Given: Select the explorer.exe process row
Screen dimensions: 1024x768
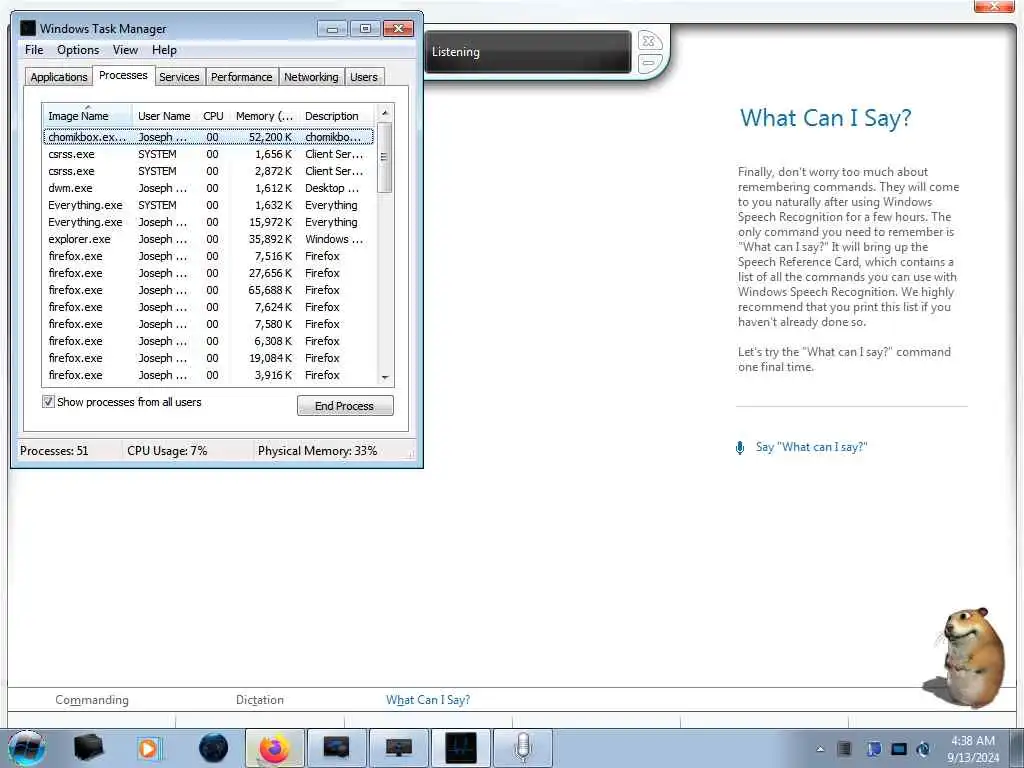Looking at the screenshot, I should coord(208,239).
